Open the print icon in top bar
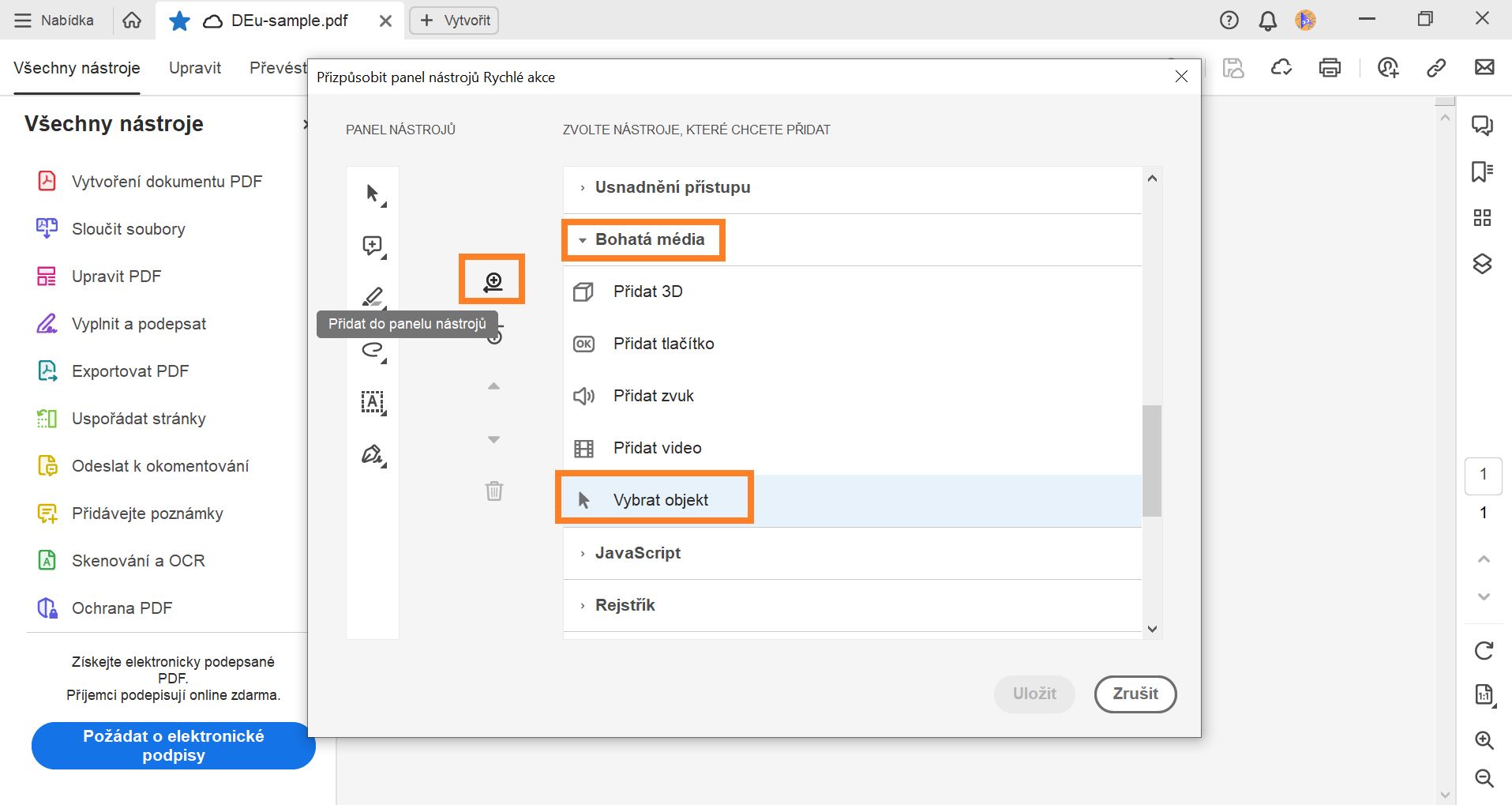1512x805 pixels. [1330, 68]
